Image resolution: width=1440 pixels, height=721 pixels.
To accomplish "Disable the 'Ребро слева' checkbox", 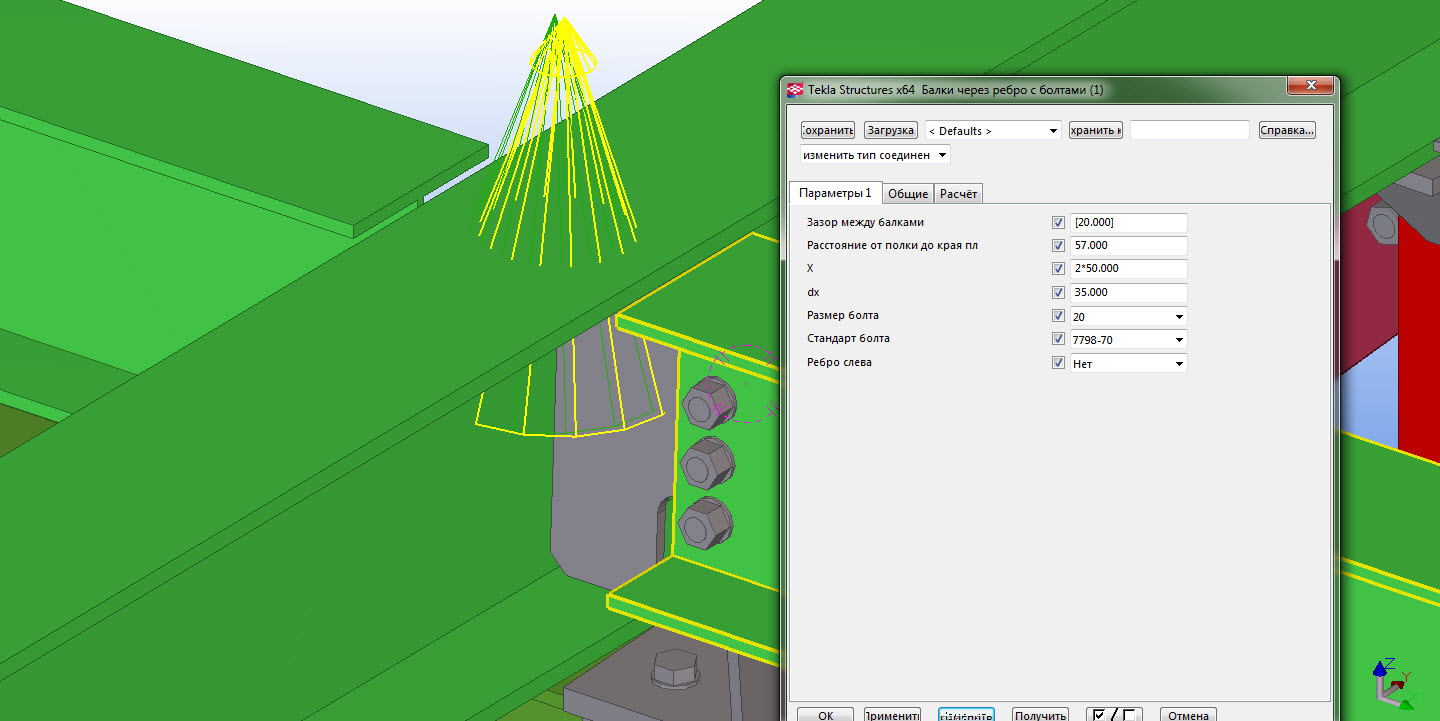I will [x=1058, y=363].
